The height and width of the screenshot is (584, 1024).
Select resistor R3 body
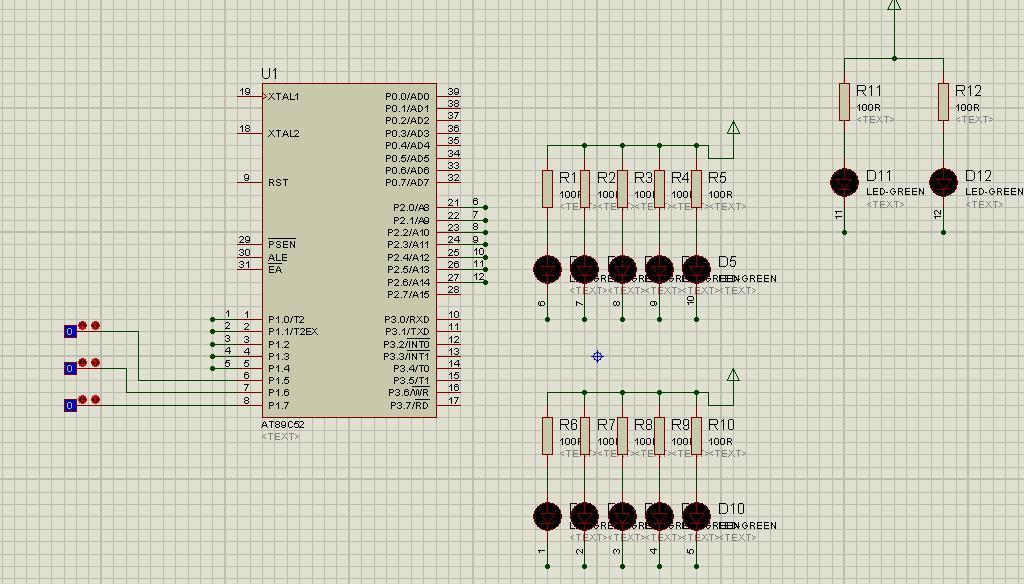[x=622, y=189]
